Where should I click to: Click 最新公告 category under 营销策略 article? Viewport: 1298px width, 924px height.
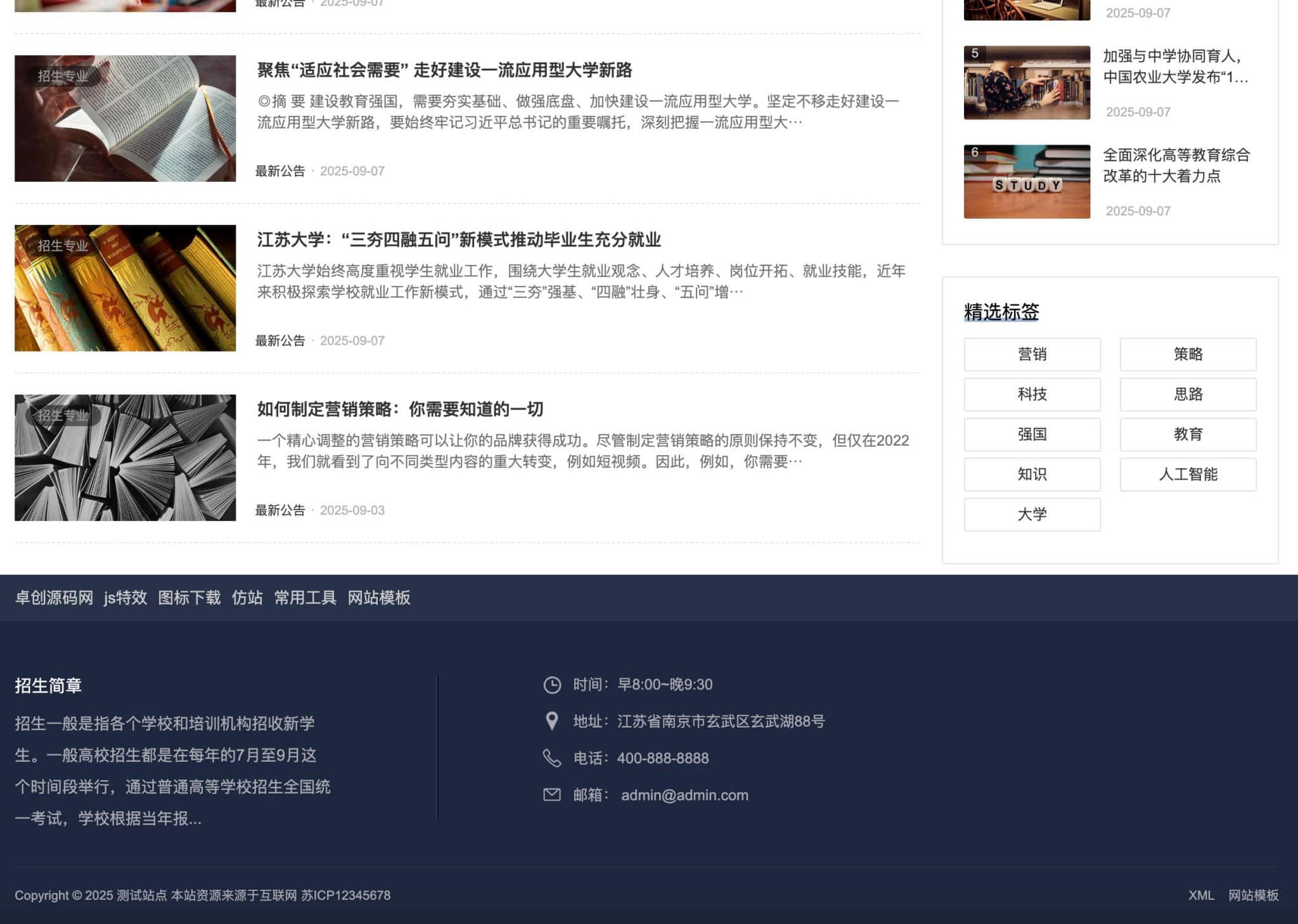point(280,511)
